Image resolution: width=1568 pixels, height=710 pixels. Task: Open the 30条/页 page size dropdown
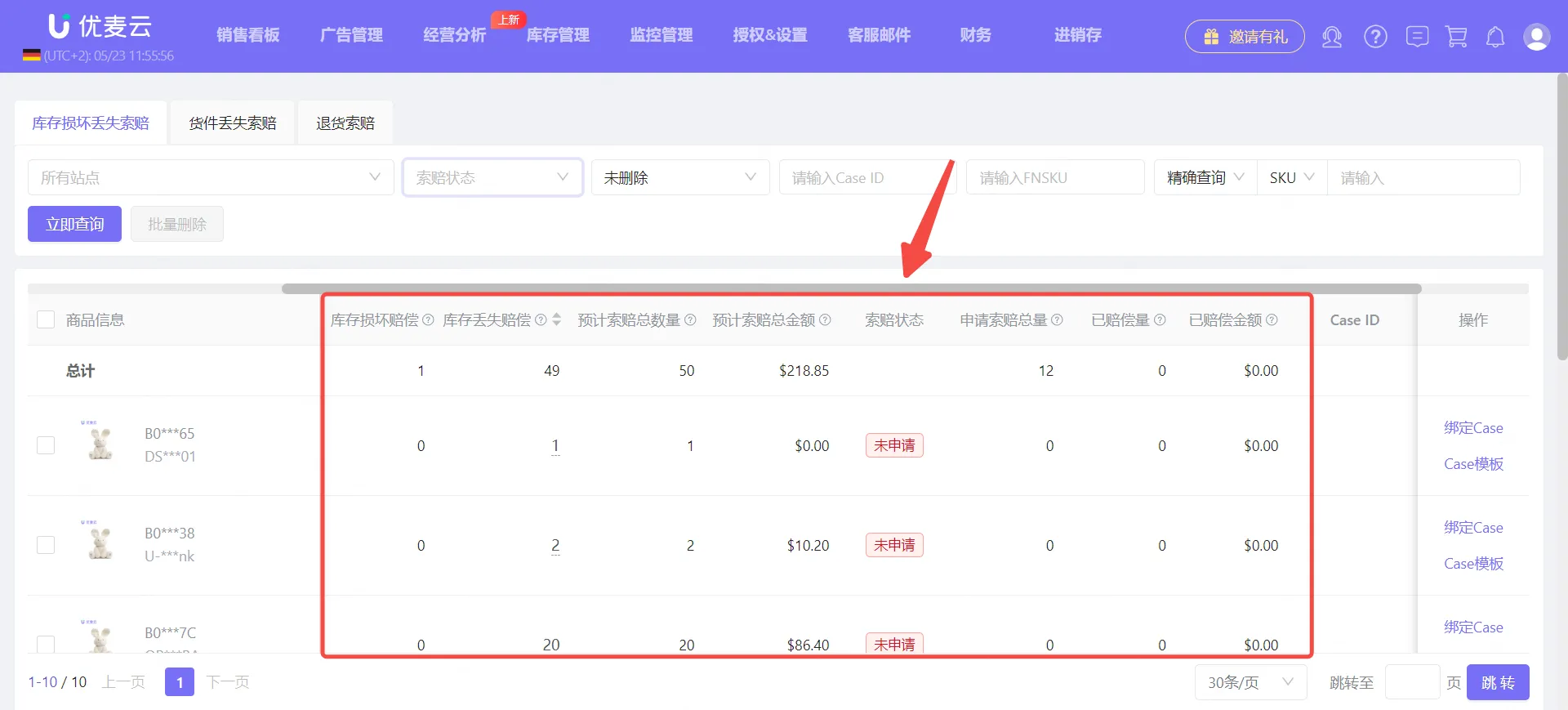1251,682
